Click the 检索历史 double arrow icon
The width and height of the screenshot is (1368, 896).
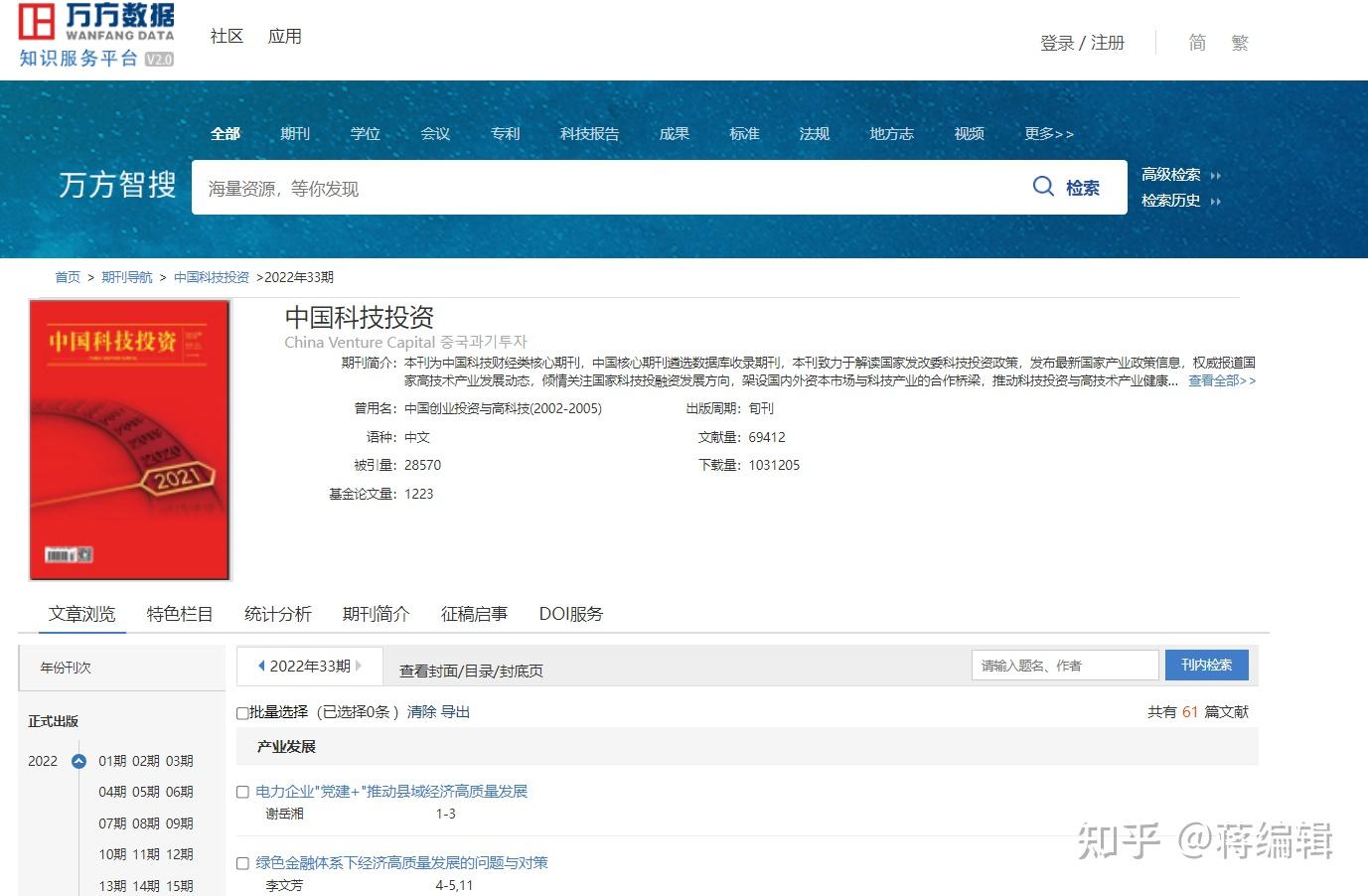[1215, 201]
